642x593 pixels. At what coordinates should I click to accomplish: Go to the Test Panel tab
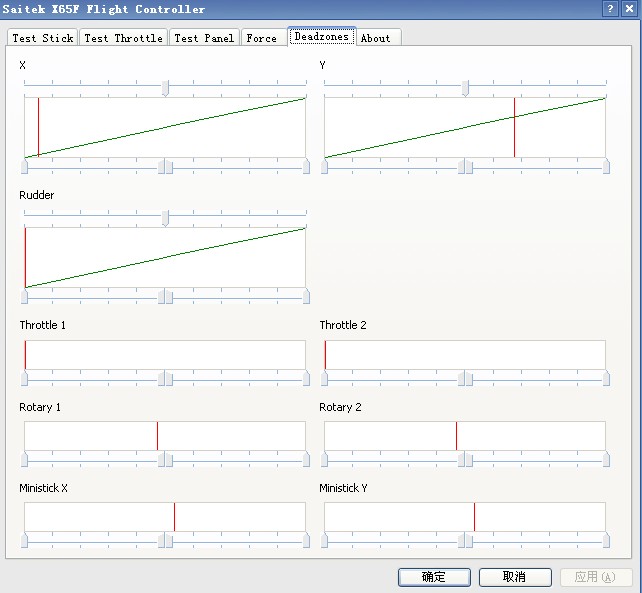(x=204, y=38)
